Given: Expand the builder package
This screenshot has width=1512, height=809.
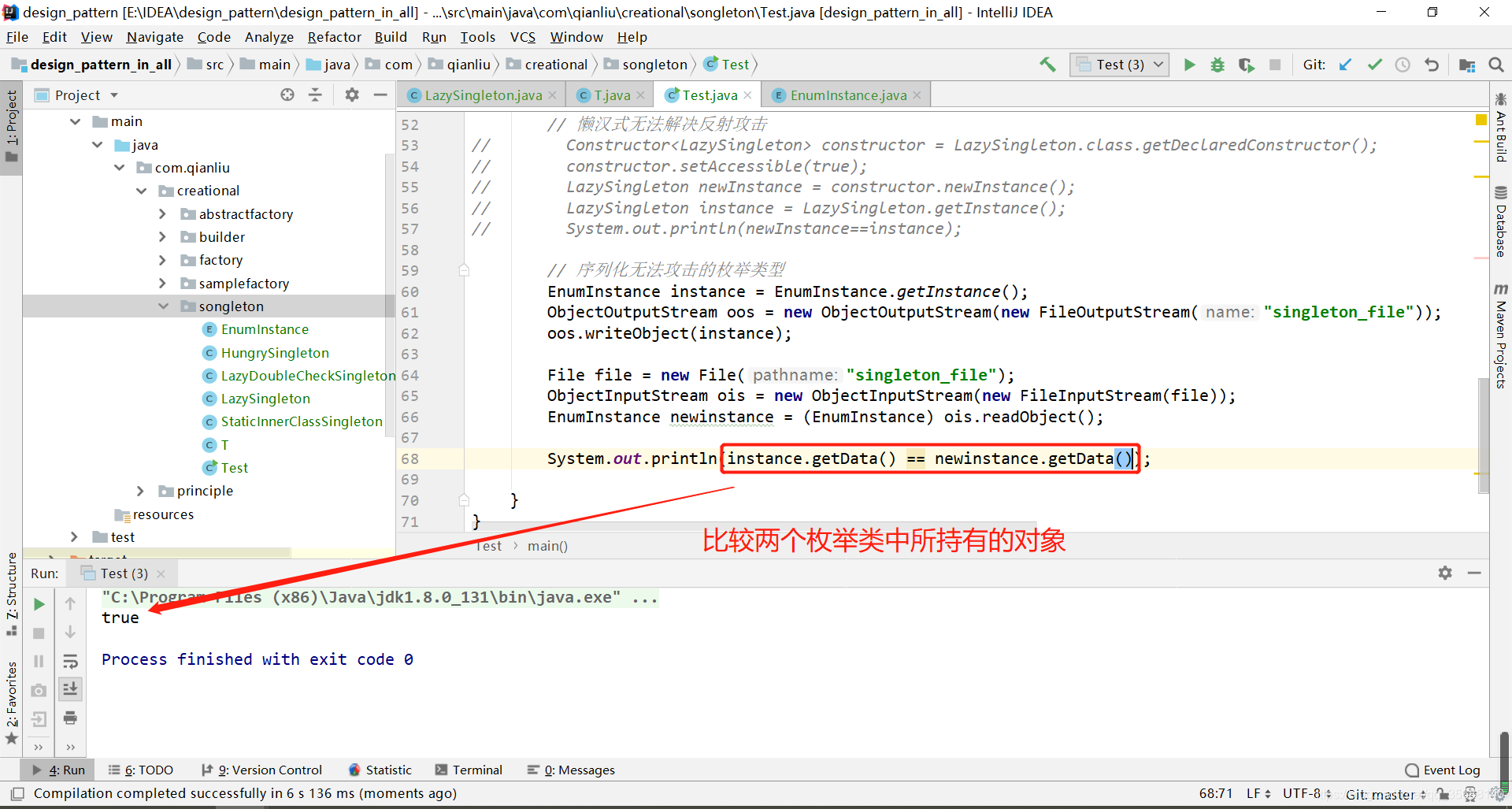Looking at the screenshot, I should (x=162, y=237).
